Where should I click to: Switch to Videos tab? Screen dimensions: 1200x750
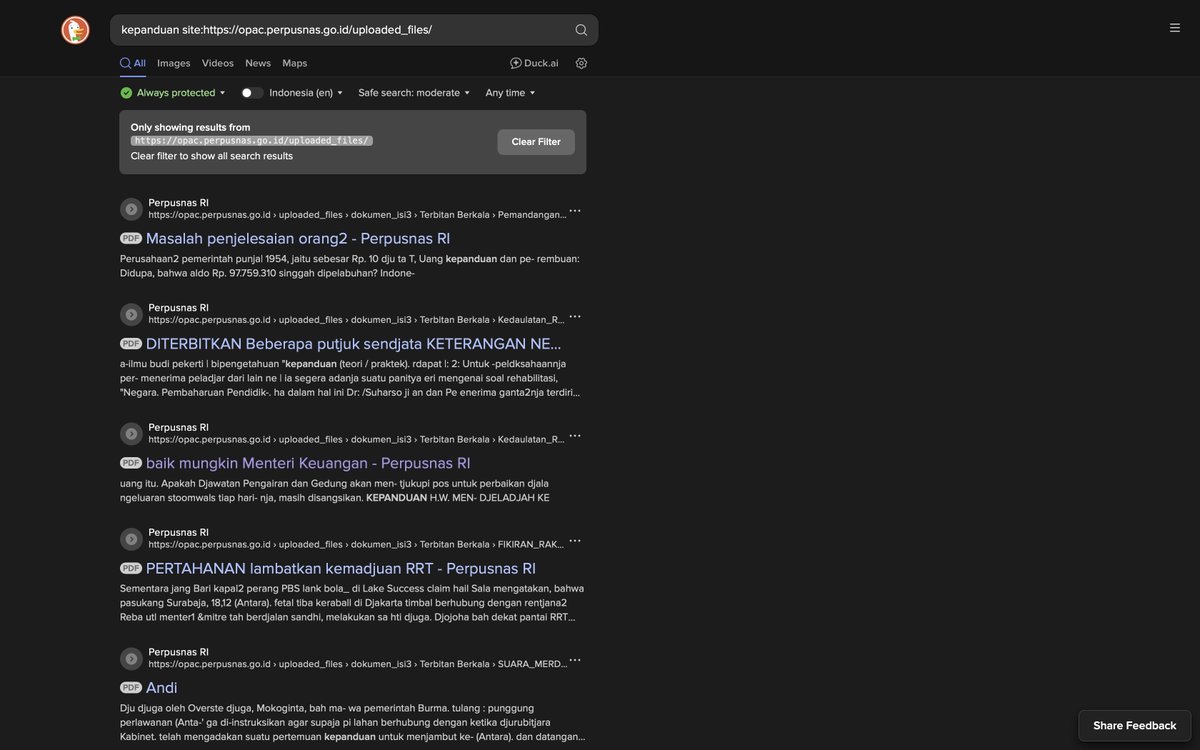[218, 63]
